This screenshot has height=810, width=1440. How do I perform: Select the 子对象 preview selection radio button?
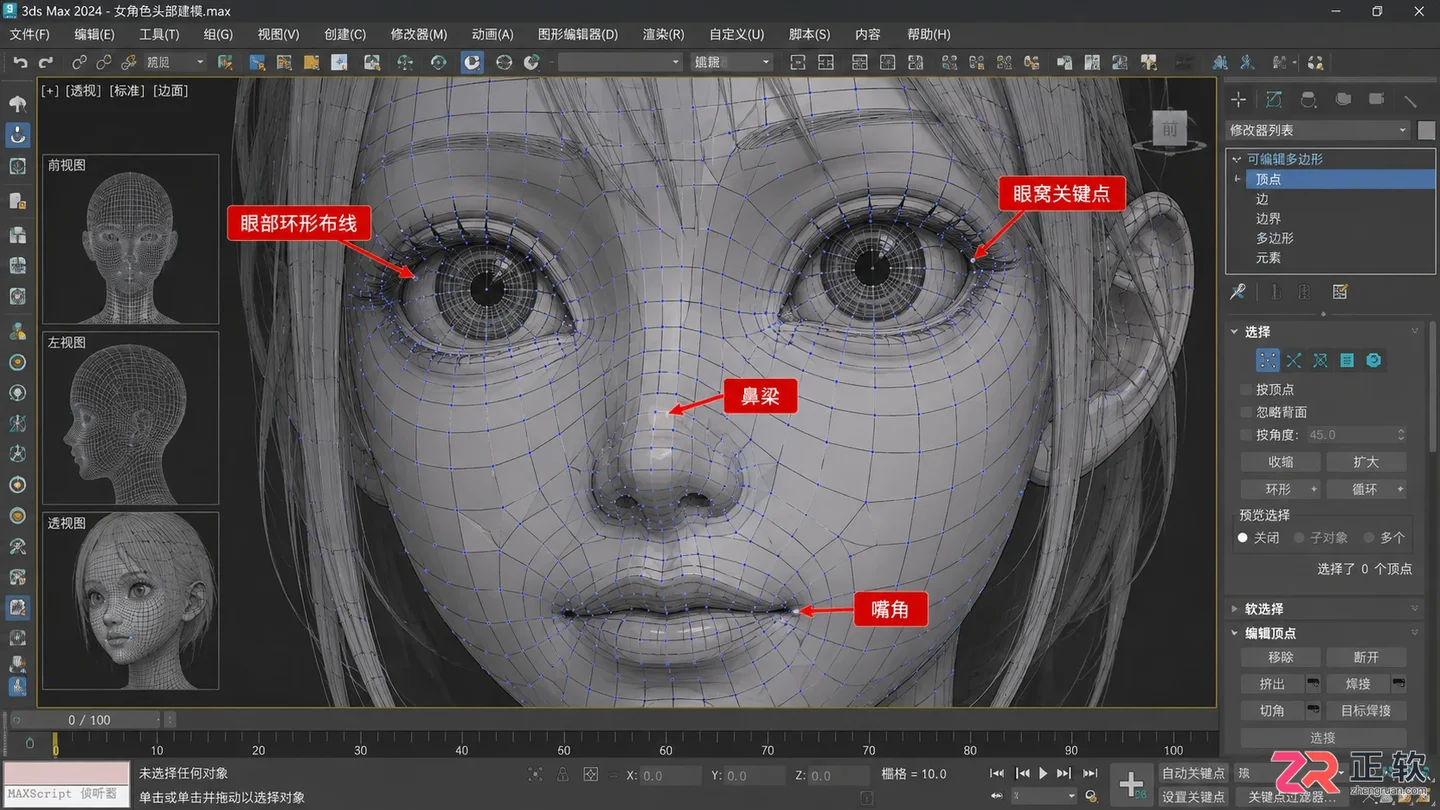(x=1299, y=538)
